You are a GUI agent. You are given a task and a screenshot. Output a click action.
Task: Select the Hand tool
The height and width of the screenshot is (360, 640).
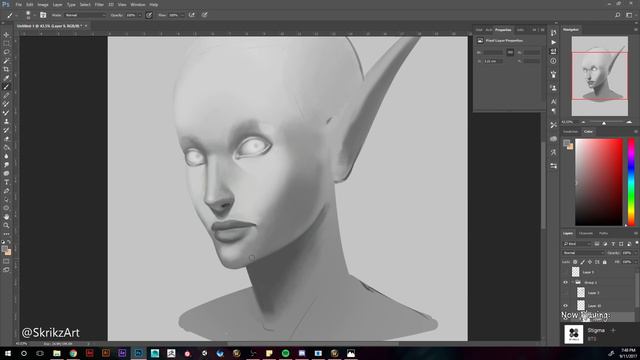pos(6,217)
